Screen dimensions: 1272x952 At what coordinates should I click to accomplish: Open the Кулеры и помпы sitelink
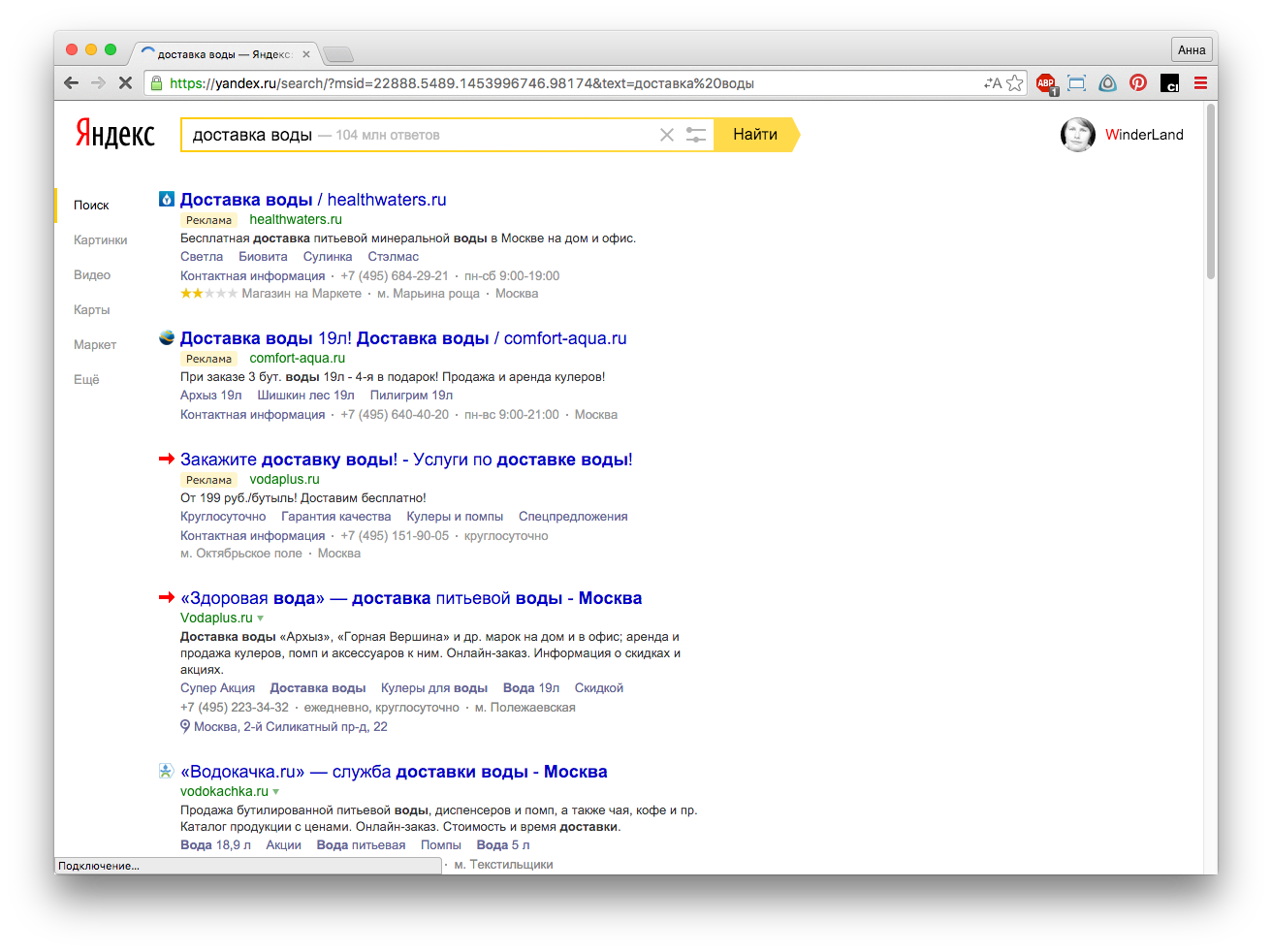point(455,517)
